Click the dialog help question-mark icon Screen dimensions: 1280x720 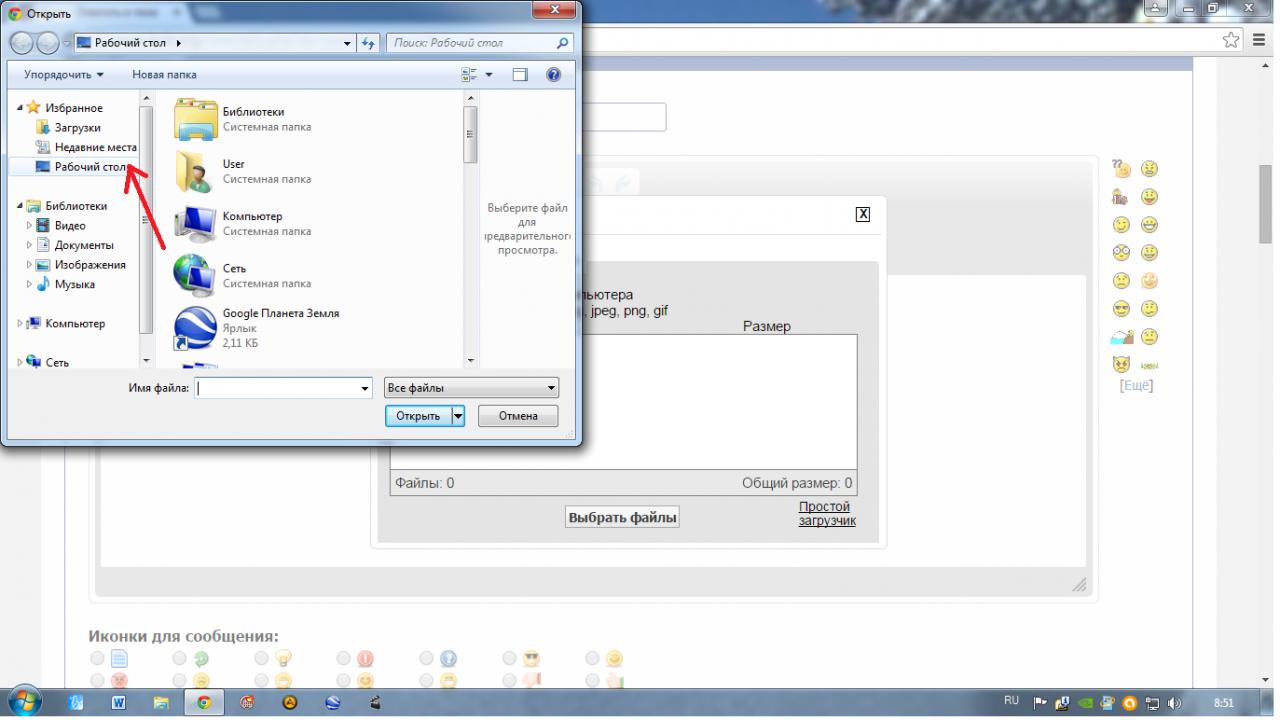(553, 75)
